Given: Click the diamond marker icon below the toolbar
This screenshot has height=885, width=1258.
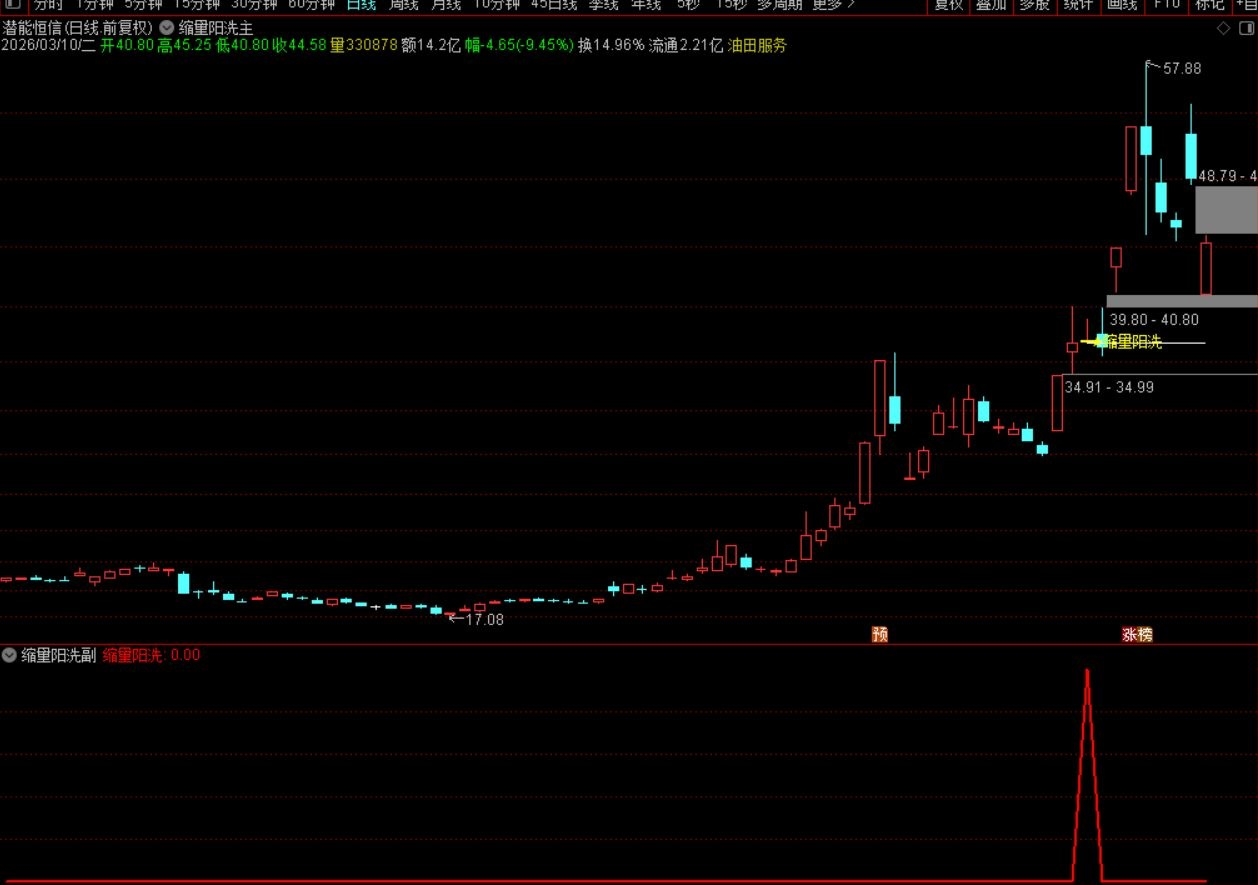Looking at the screenshot, I should point(1224,27).
